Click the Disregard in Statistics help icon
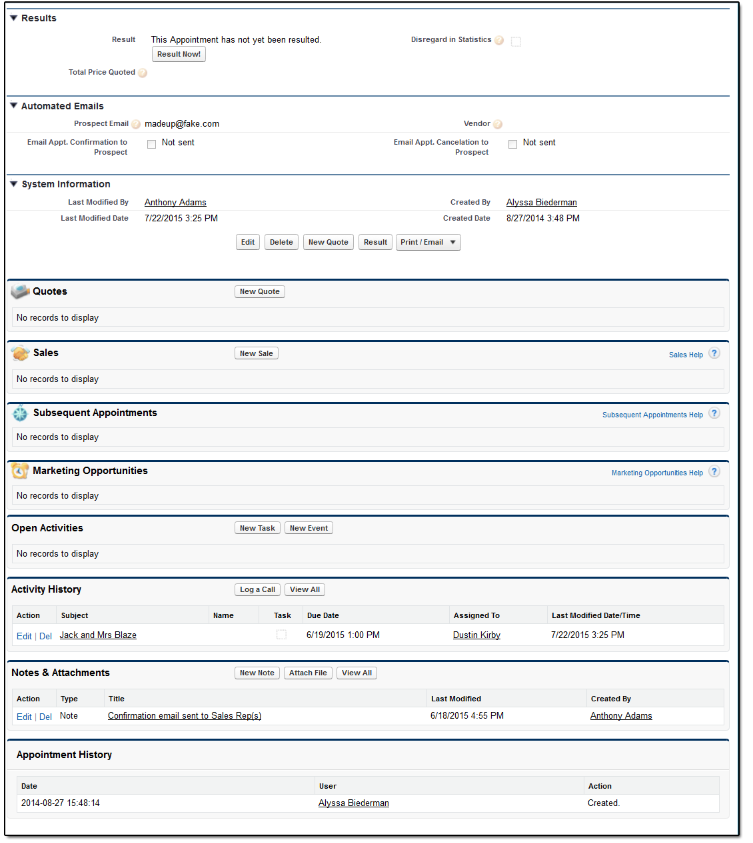Screen dimensions: 753x843 point(499,40)
